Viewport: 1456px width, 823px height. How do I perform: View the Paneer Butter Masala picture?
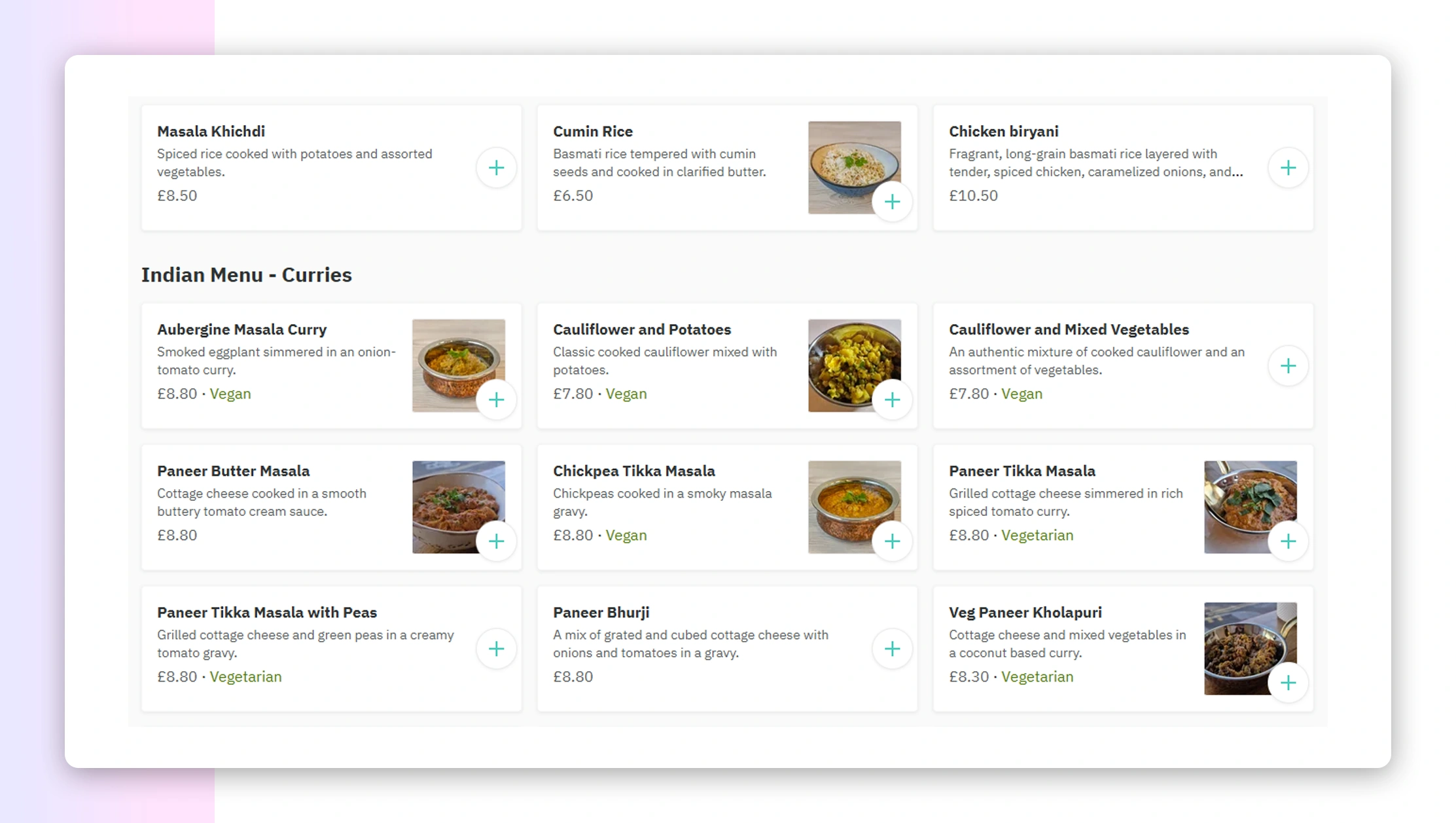tap(448, 499)
